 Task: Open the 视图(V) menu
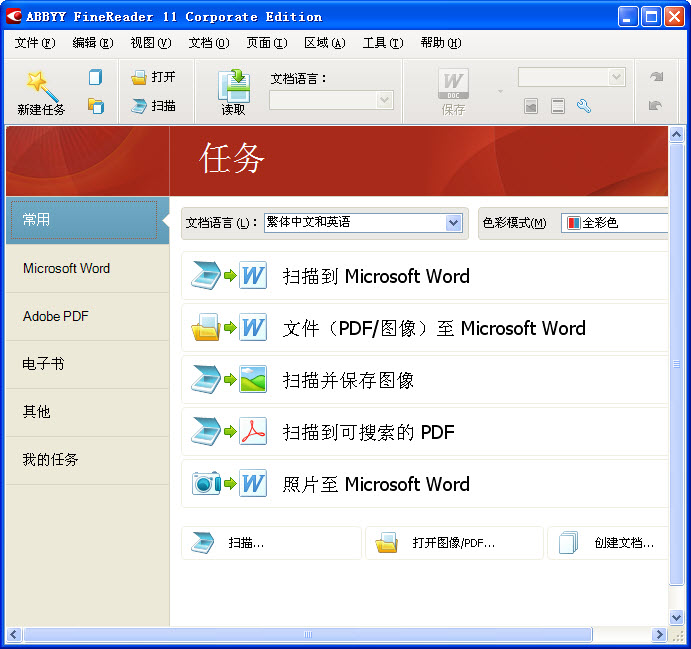151,43
